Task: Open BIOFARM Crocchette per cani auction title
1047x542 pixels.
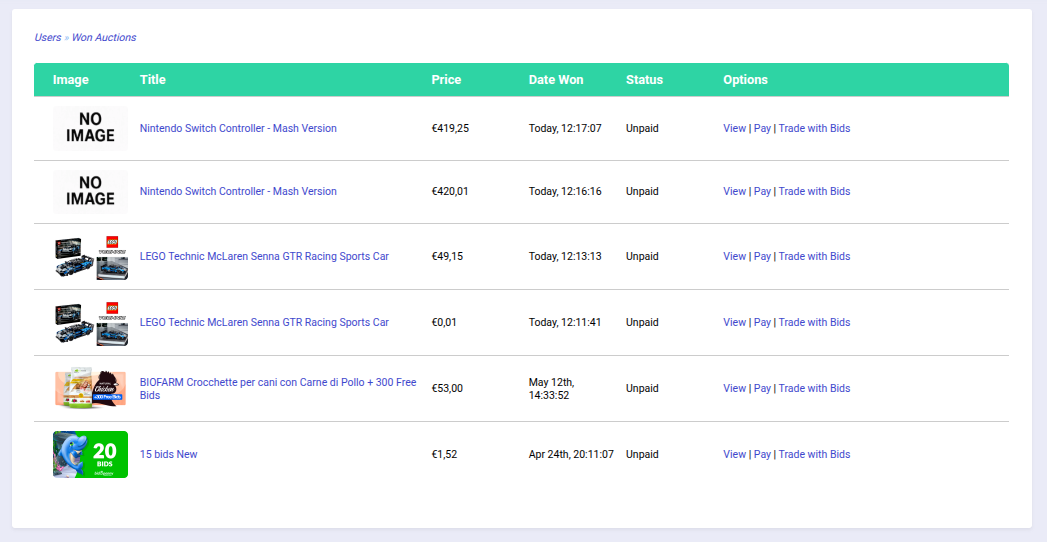Action: (278, 388)
